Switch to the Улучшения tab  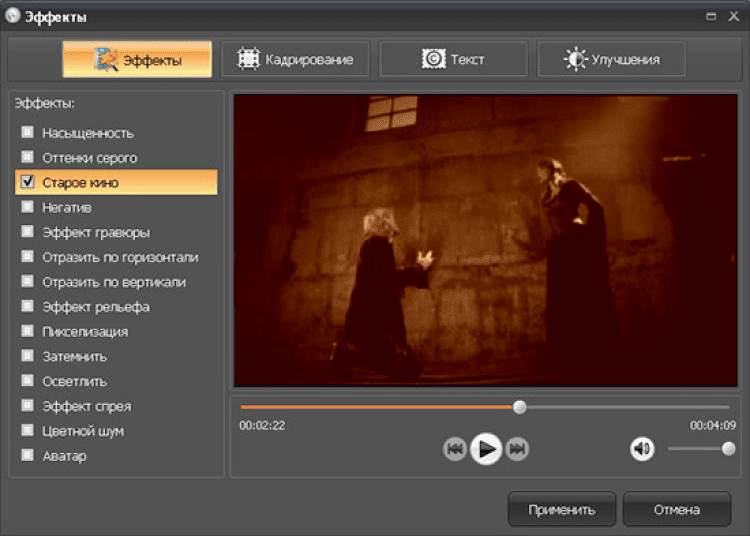point(612,59)
